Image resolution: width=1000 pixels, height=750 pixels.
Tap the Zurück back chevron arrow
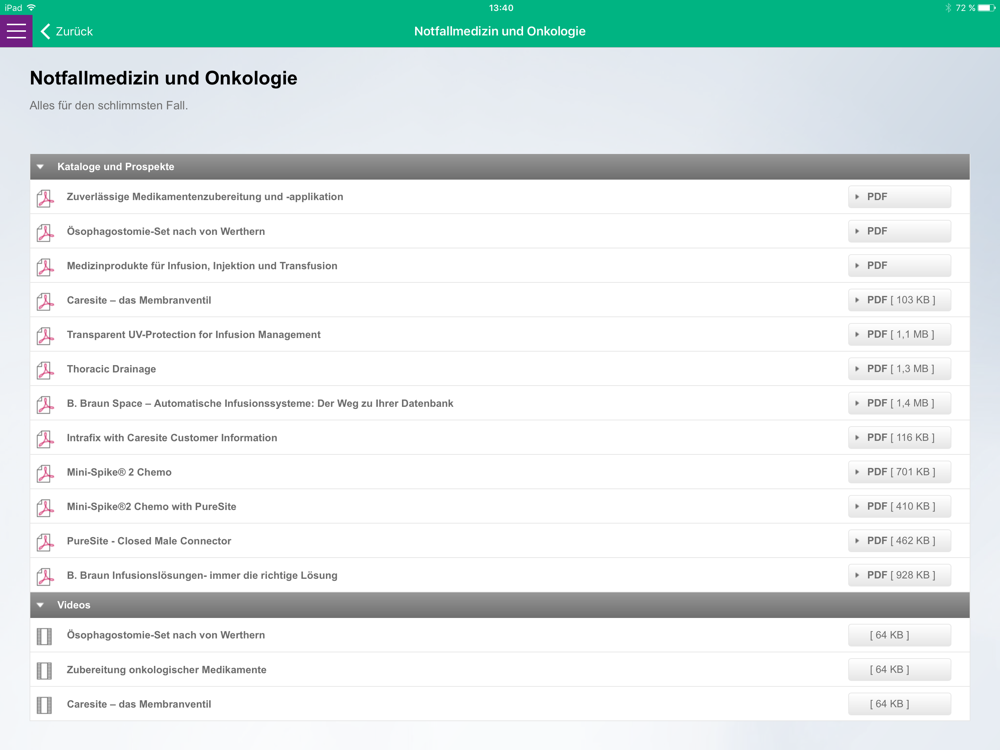click(45, 31)
